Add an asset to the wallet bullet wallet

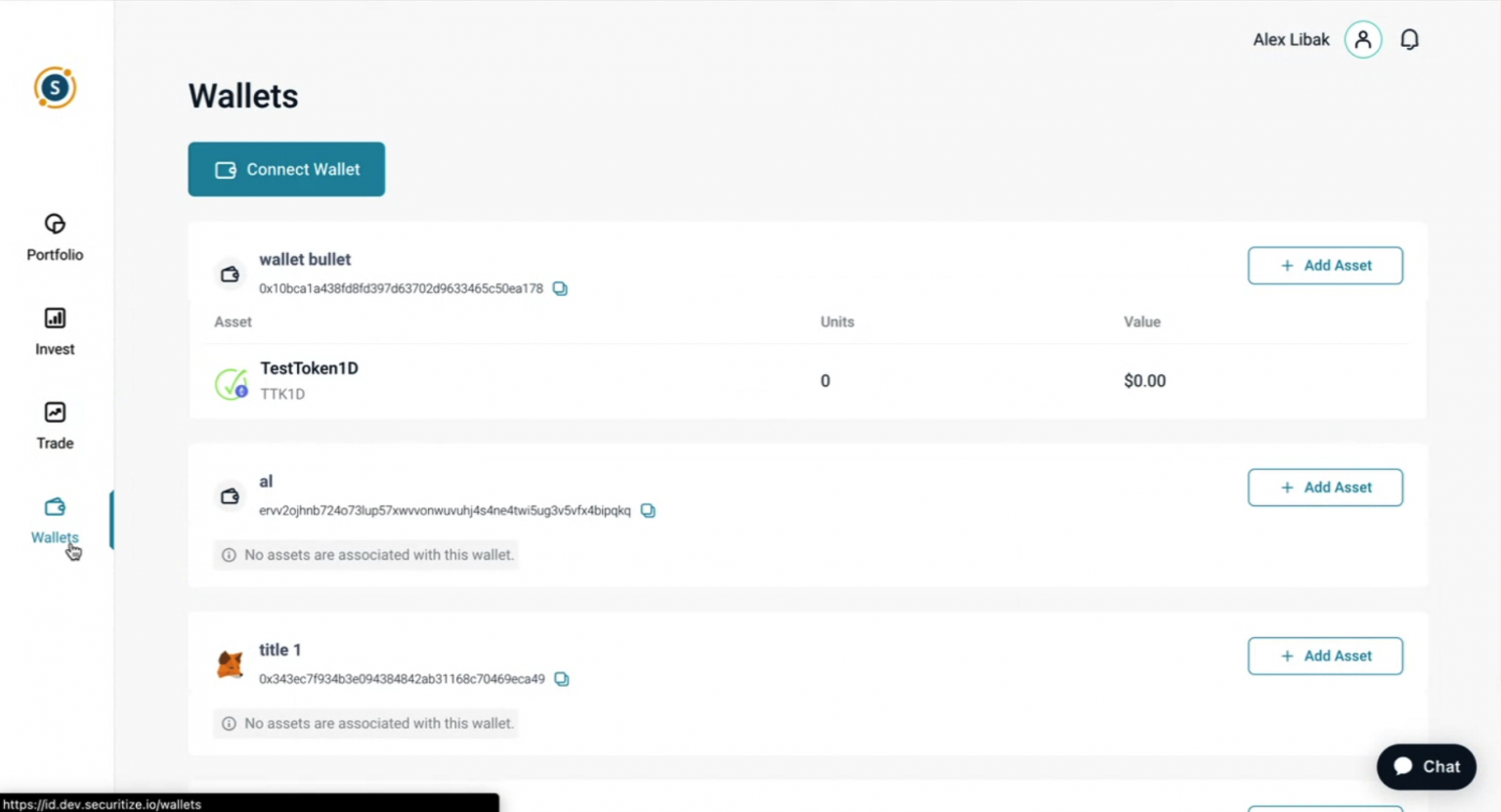pyautogui.click(x=1325, y=265)
